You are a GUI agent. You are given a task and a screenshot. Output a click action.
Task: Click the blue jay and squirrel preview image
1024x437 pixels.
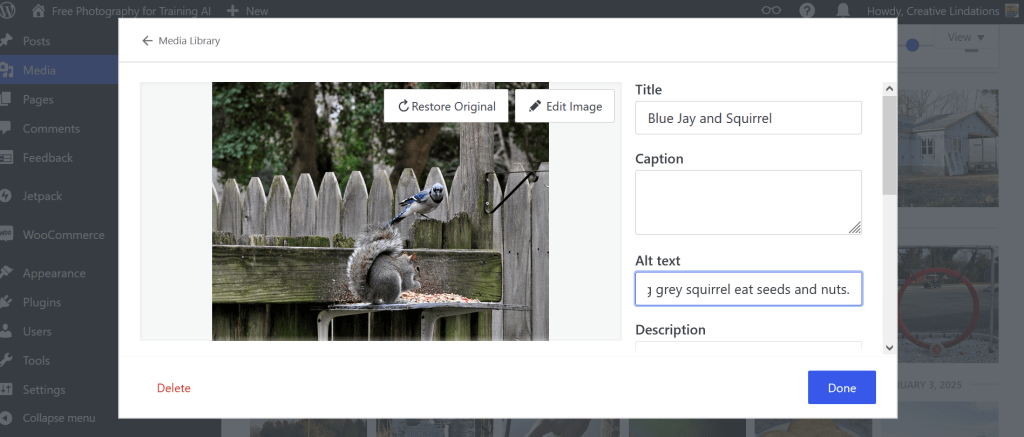[380, 211]
